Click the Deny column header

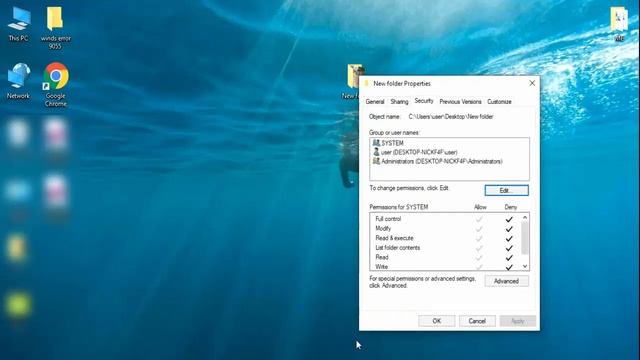coord(511,207)
